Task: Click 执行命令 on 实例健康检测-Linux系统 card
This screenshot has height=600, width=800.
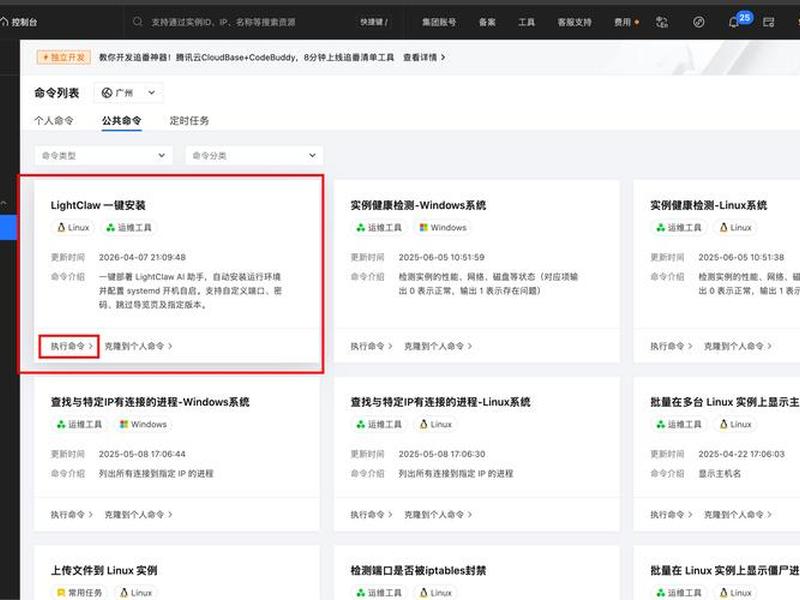Action: [671, 346]
